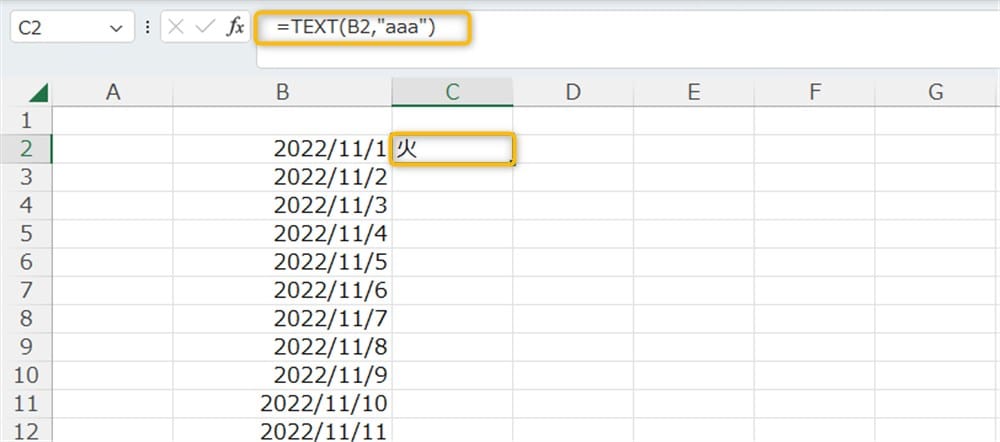Select row 4 header

click(x=26, y=205)
